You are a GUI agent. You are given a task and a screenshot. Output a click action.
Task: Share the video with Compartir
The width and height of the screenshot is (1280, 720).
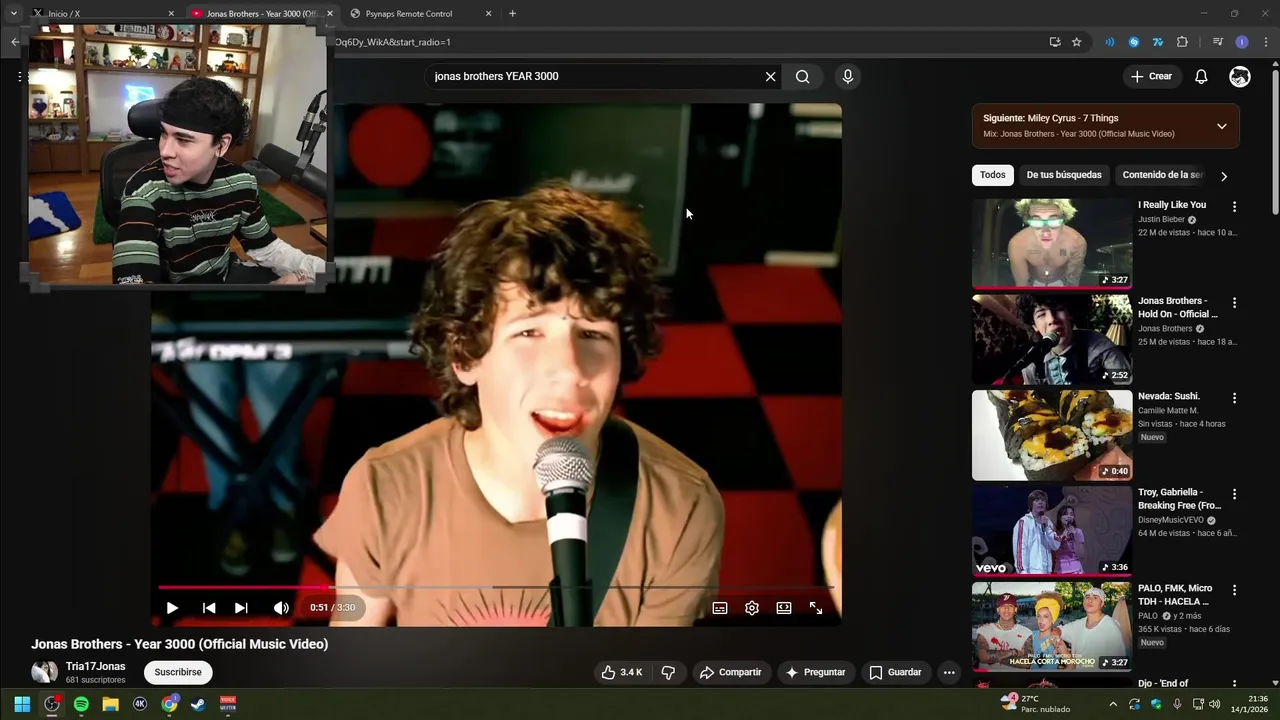point(730,672)
